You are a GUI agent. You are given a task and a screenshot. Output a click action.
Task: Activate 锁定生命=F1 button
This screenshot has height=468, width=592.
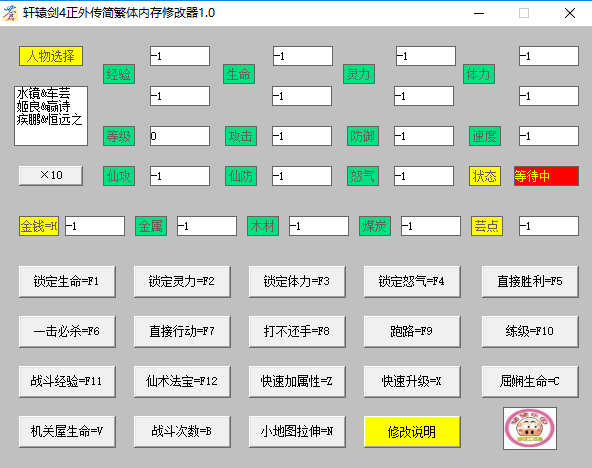point(67,282)
